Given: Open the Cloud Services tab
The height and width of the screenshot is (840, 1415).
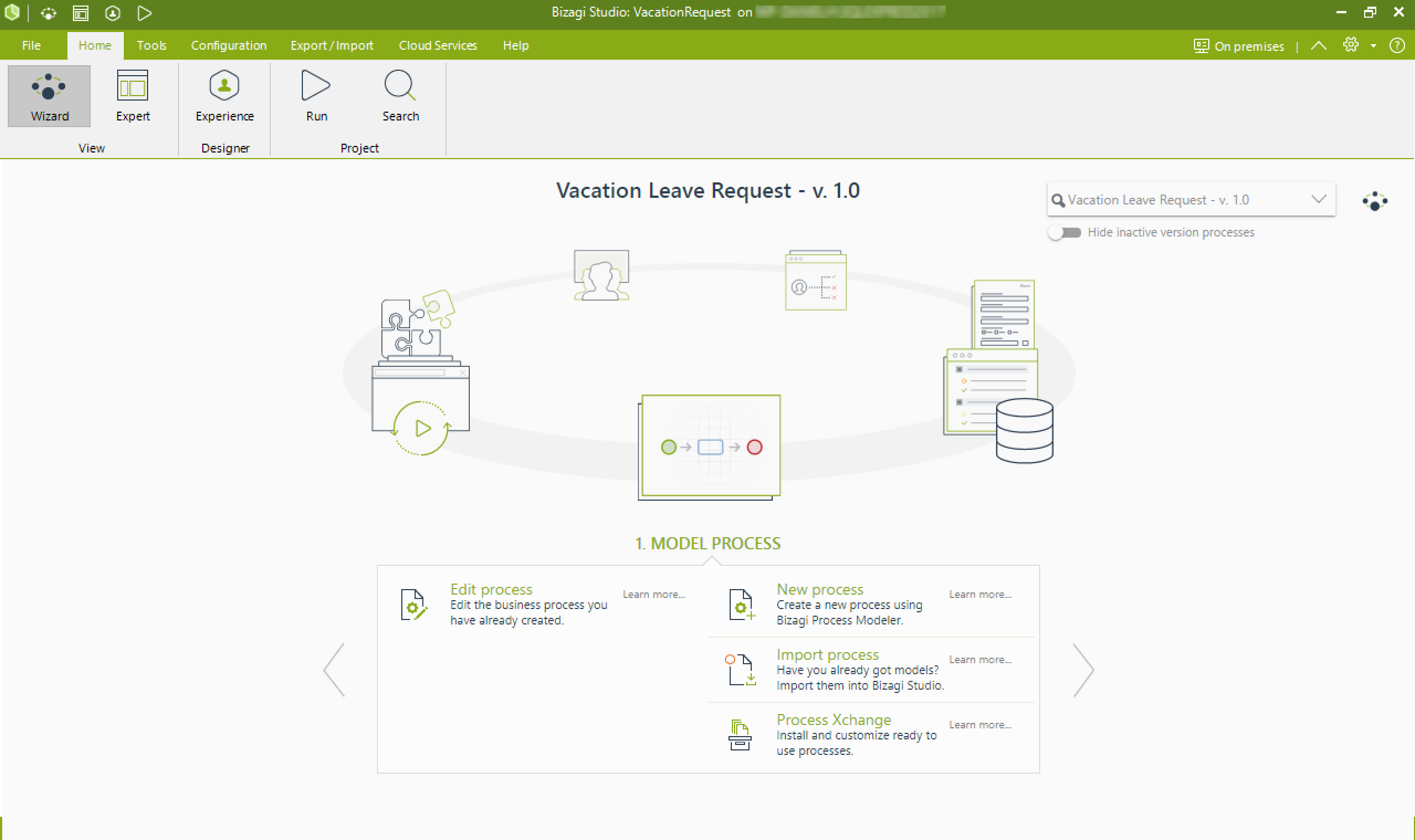Looking at the screenshot, I should pyautogui.click(x=438, y=45).
